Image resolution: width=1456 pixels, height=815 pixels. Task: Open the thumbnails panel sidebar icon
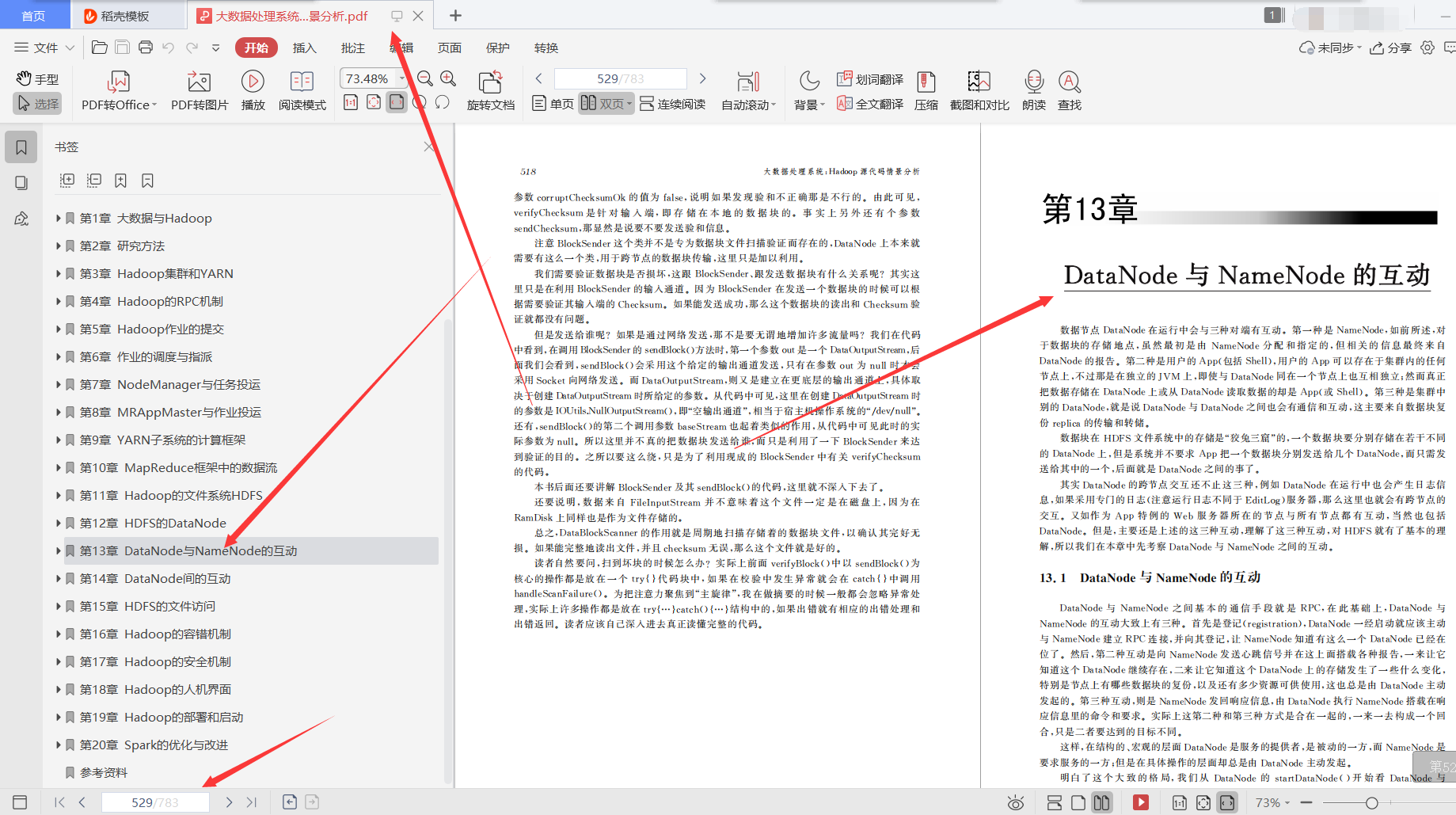(21, 183)
